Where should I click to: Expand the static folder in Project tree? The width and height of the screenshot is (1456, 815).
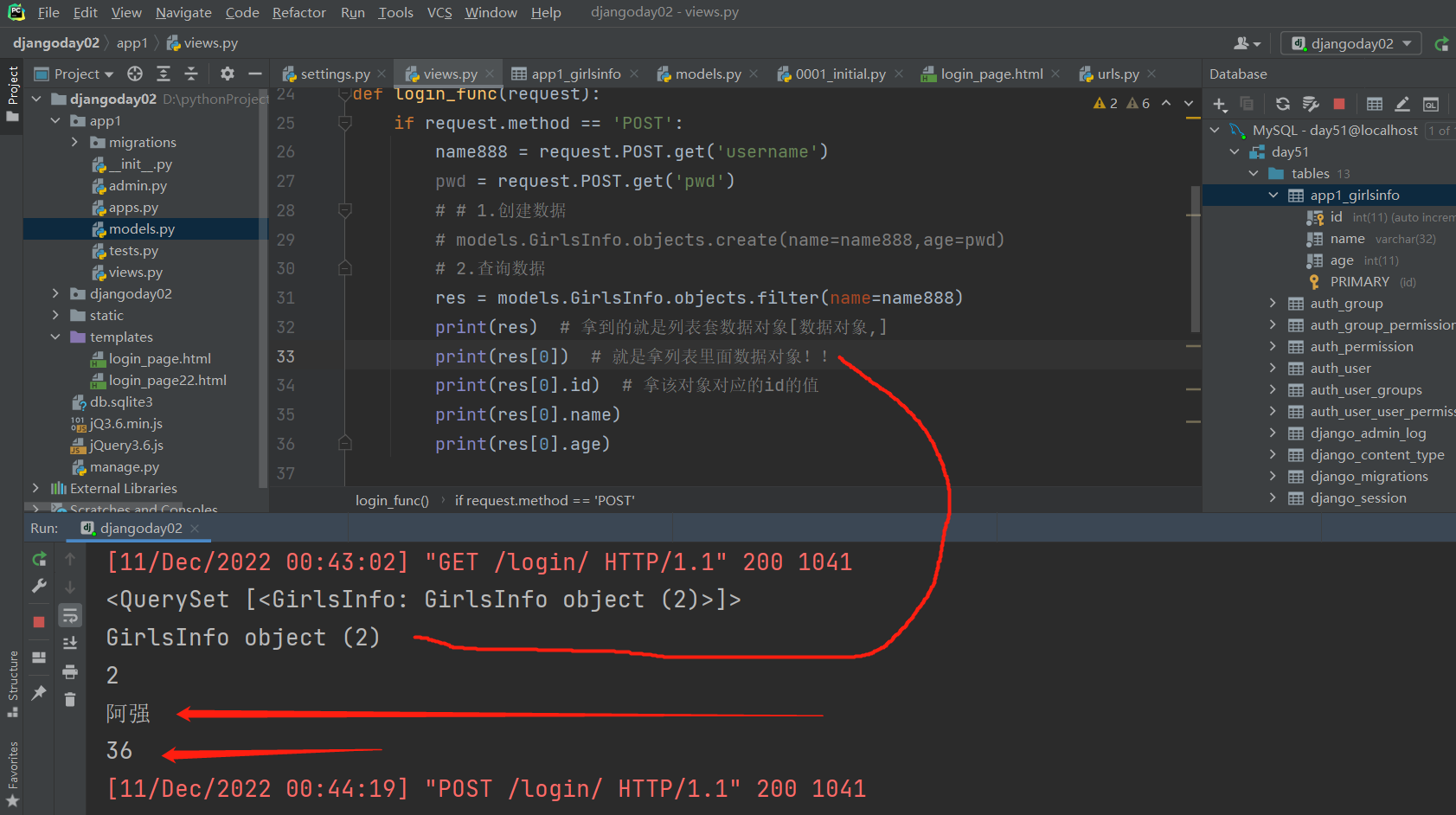pos(55,315)
